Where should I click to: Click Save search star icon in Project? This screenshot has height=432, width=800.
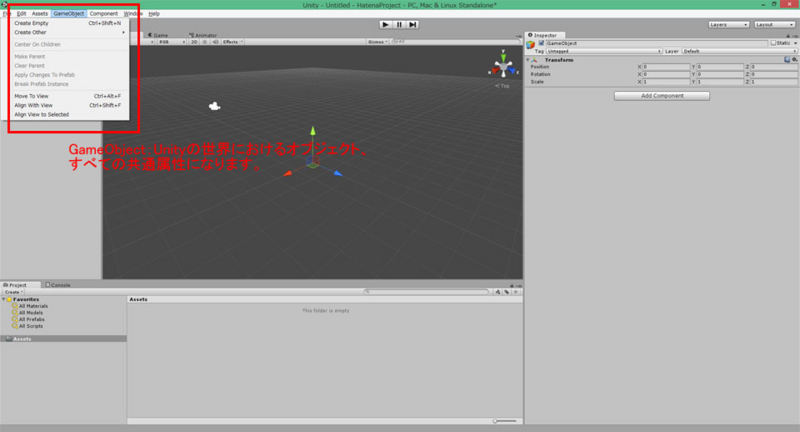pyautogui.click(x=516, y=292)
